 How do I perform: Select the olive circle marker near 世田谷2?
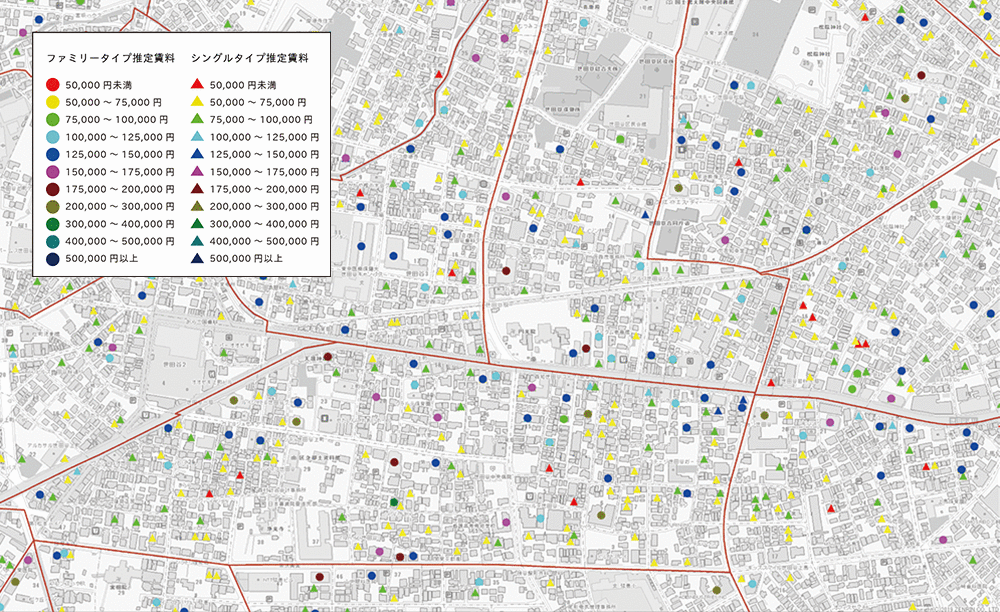tap(233, 400)
